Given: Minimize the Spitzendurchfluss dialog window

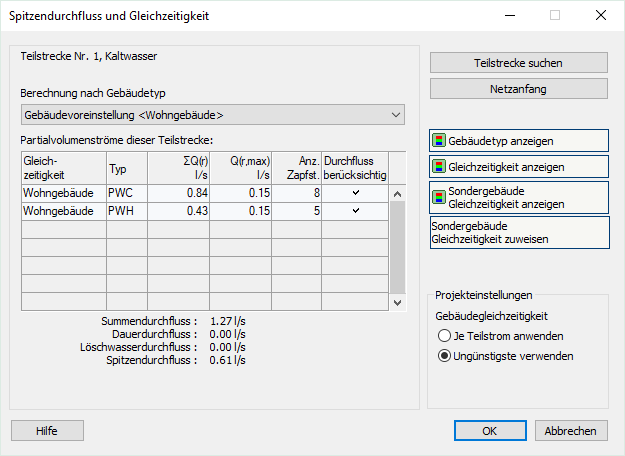Looking at the screenshot, I should point(510,15).
